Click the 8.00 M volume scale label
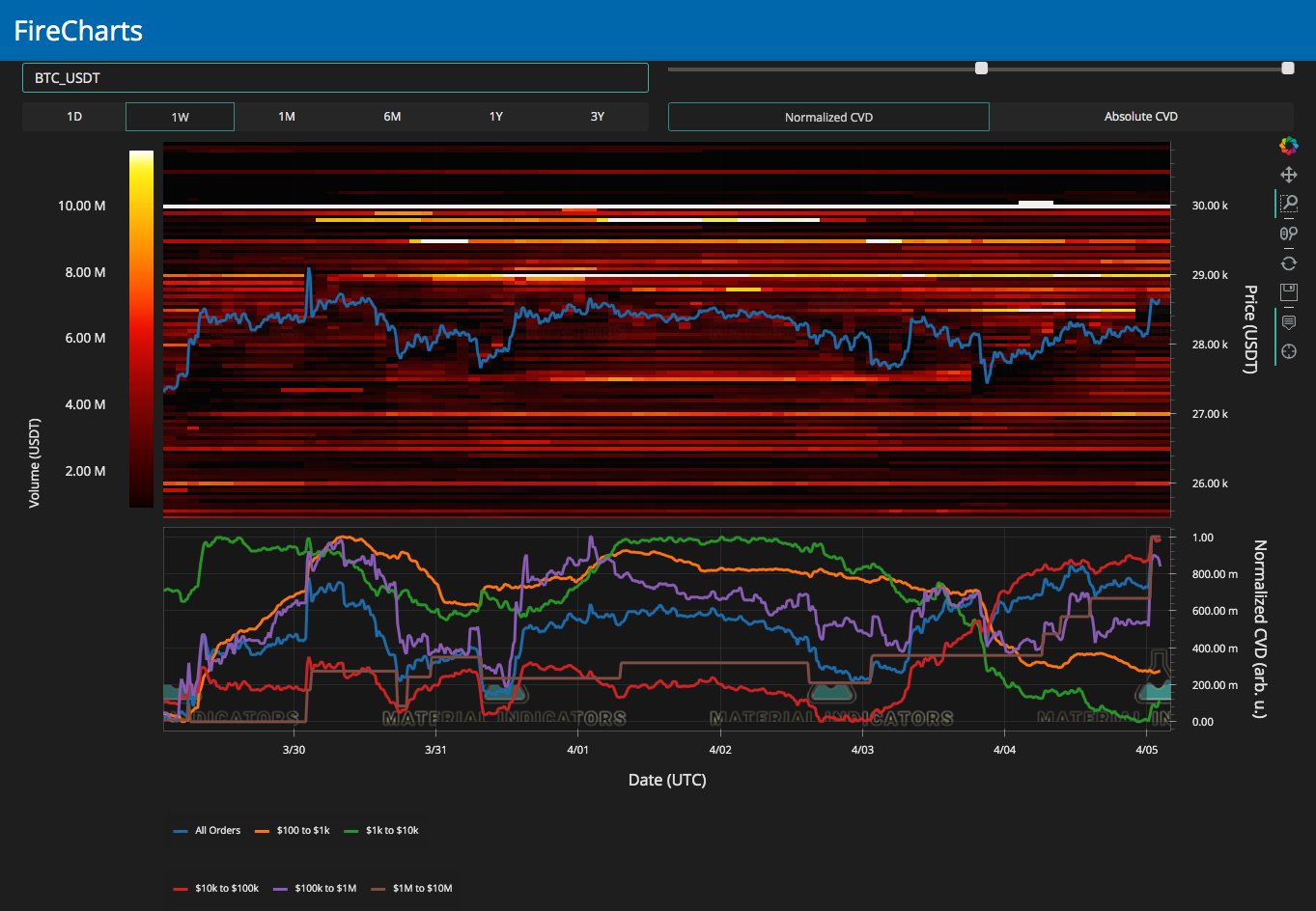This screenshot has width=1316, height=911. pos(85,272)
